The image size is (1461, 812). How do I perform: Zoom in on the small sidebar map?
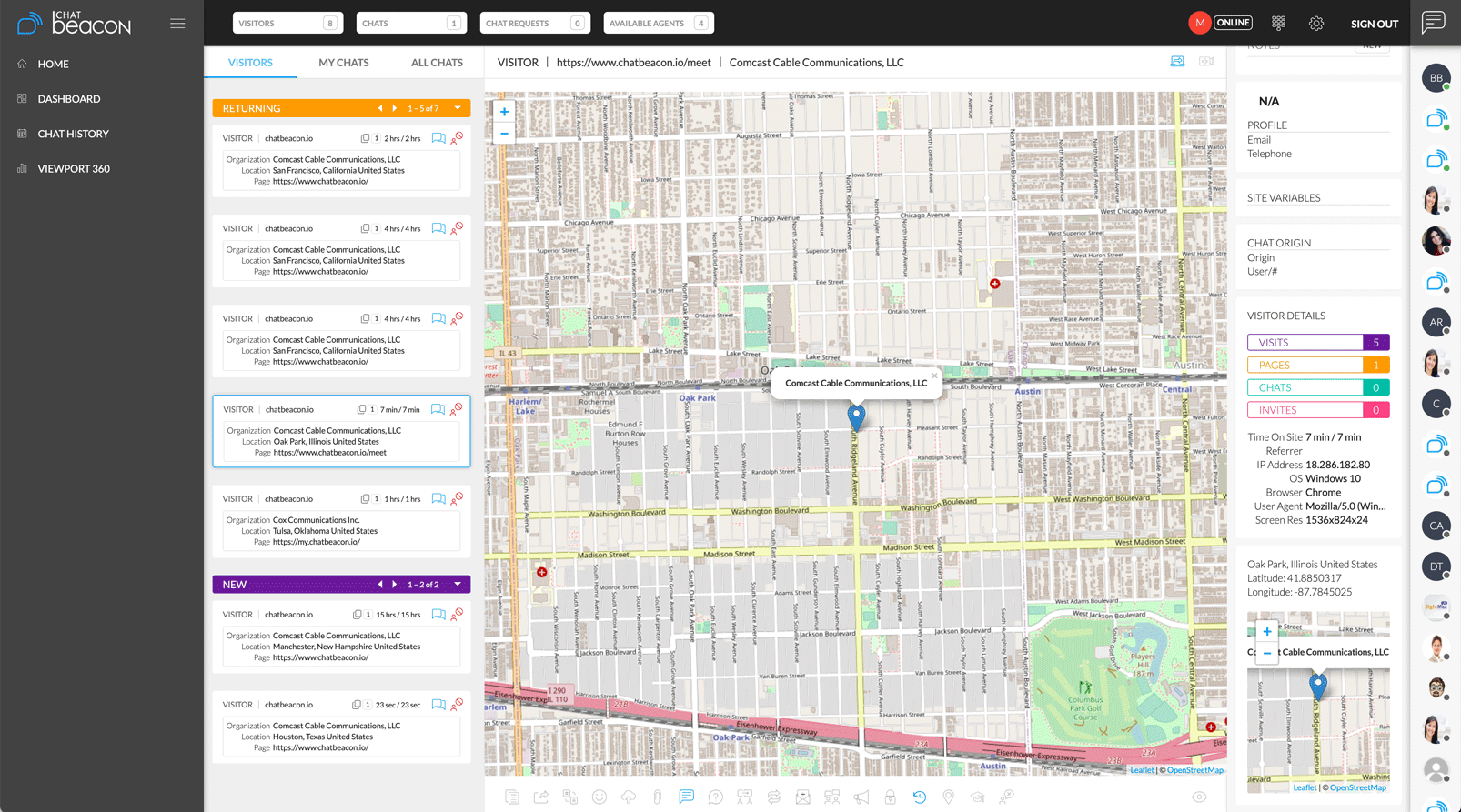click(x=1267, y=631)
